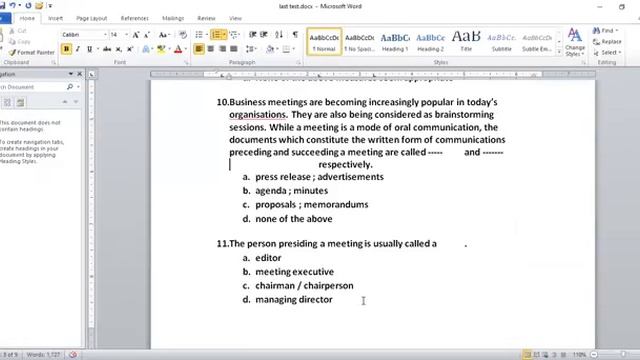The width and height of the screenshot is (640, 360).
Task: Open Paragraph dialog launcher
Action: click(298, 62)
